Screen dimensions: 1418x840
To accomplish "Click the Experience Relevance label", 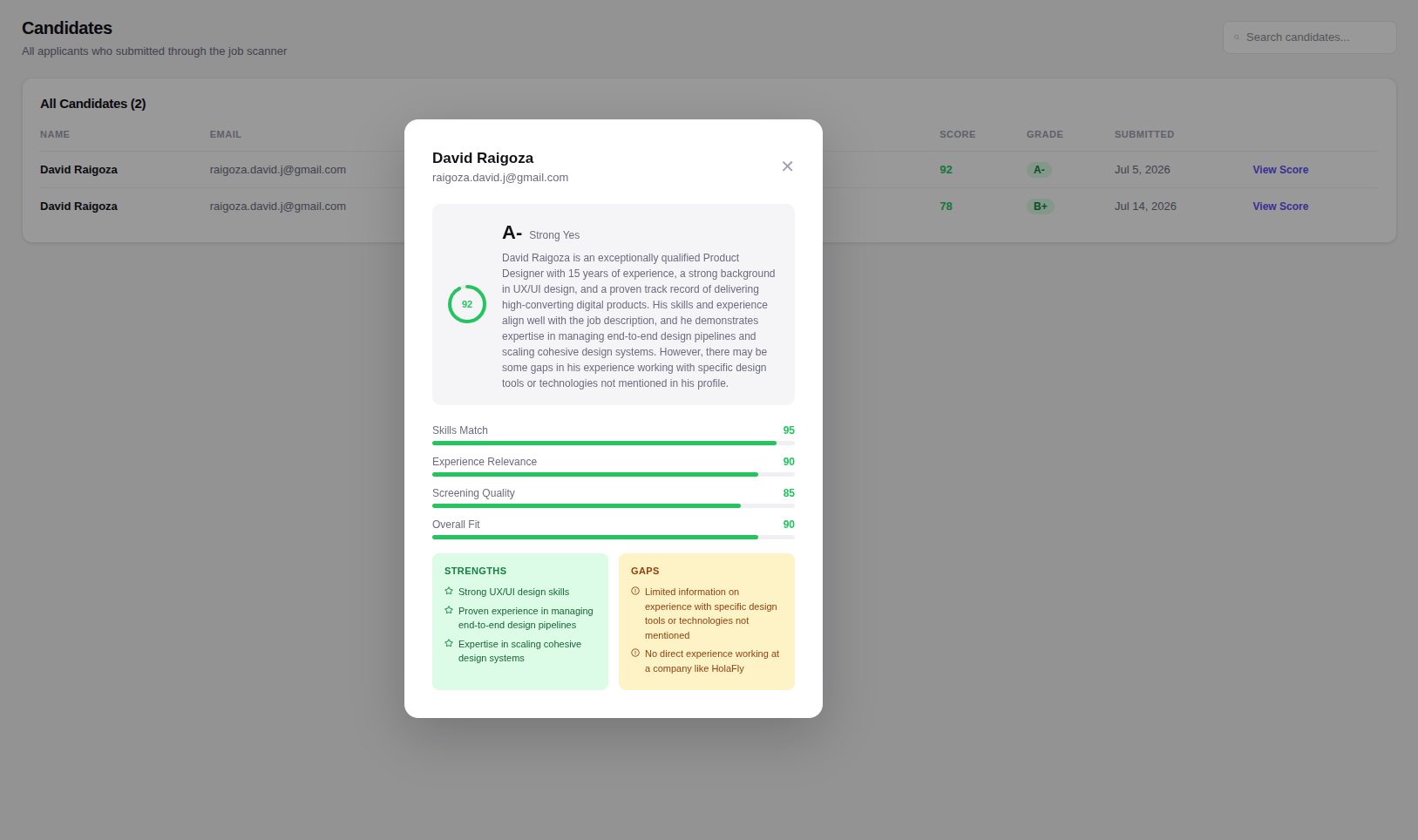I will click(485, 462).
